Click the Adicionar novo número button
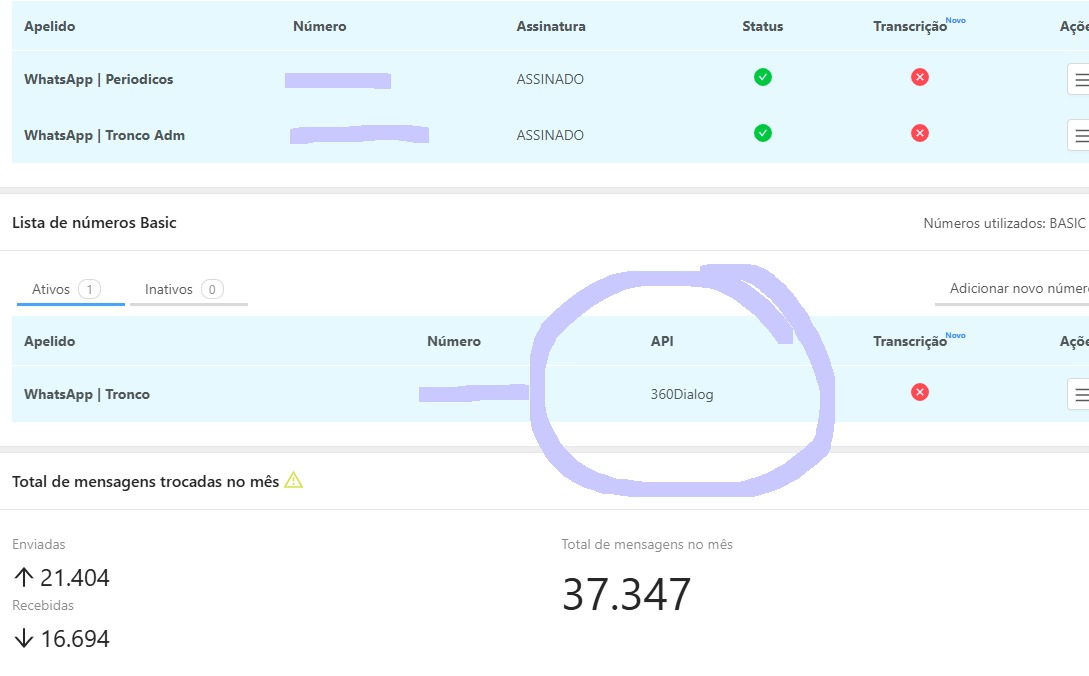The height and width of the screenshot is (676, 1089). coord(1016,288)
